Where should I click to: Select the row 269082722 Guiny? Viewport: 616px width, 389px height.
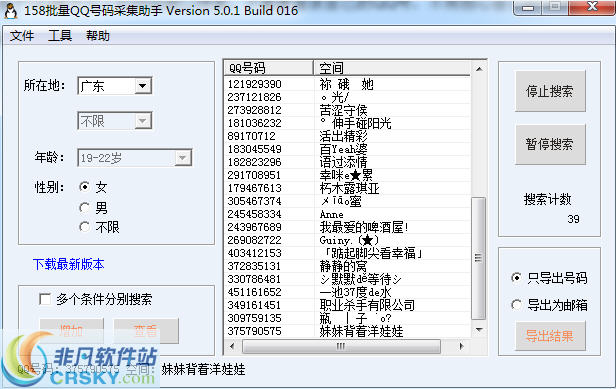(x=348, y=240)
